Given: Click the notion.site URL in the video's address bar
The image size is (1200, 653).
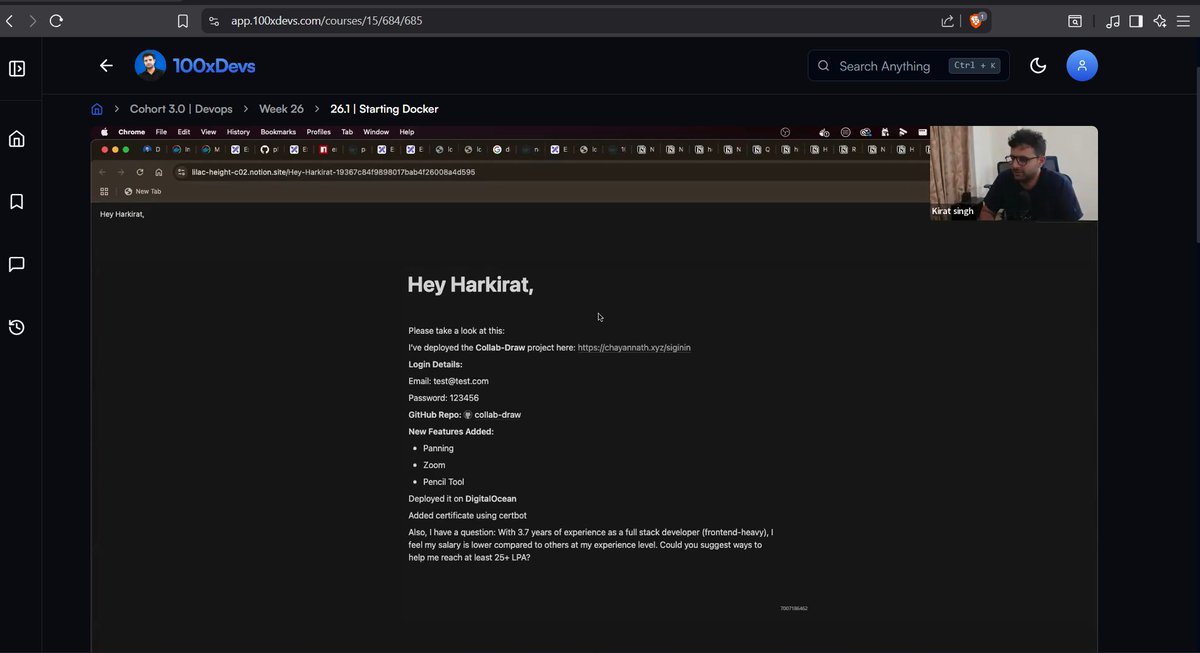Looking at the screenshot, I should point(333,172).
